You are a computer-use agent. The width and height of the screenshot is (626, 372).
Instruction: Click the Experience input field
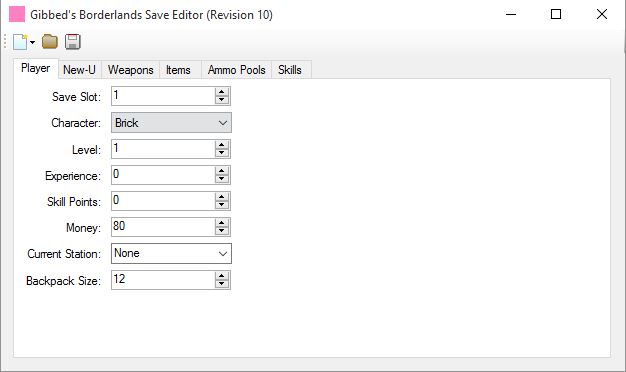(163, 175)
